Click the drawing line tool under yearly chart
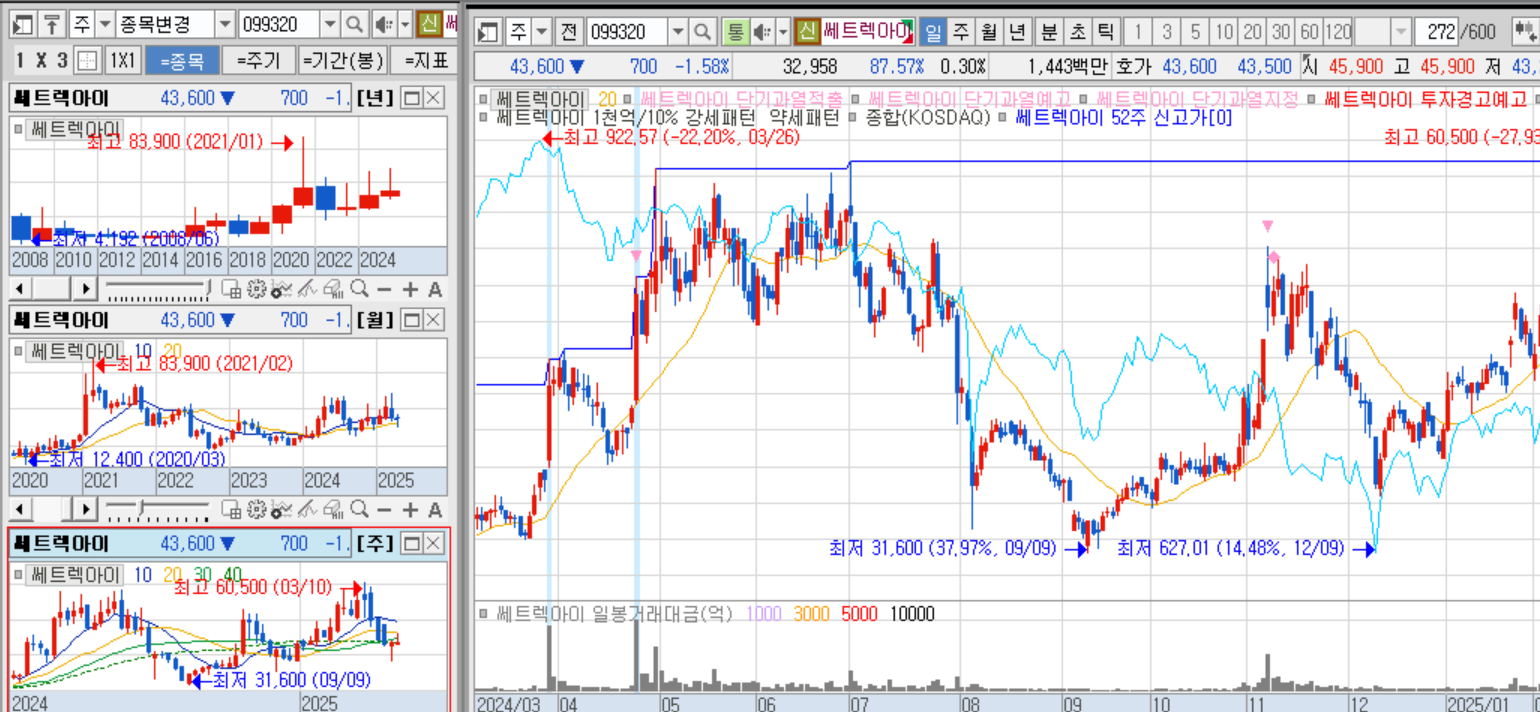Image resolution: width=1540 pixels, height=712 pixels. click(x=307, y=289)
